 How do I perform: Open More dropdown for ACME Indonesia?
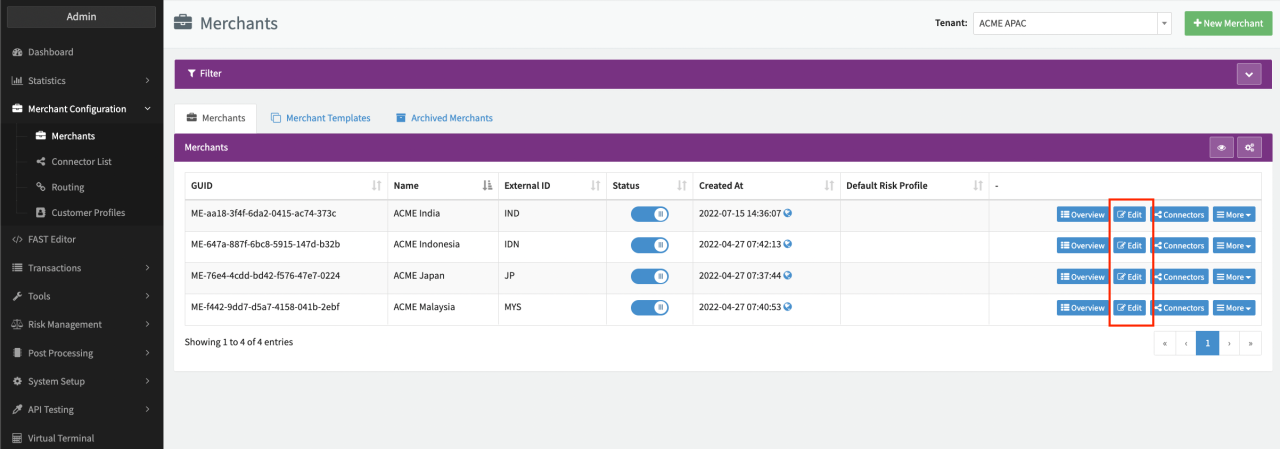point(1234,245)
